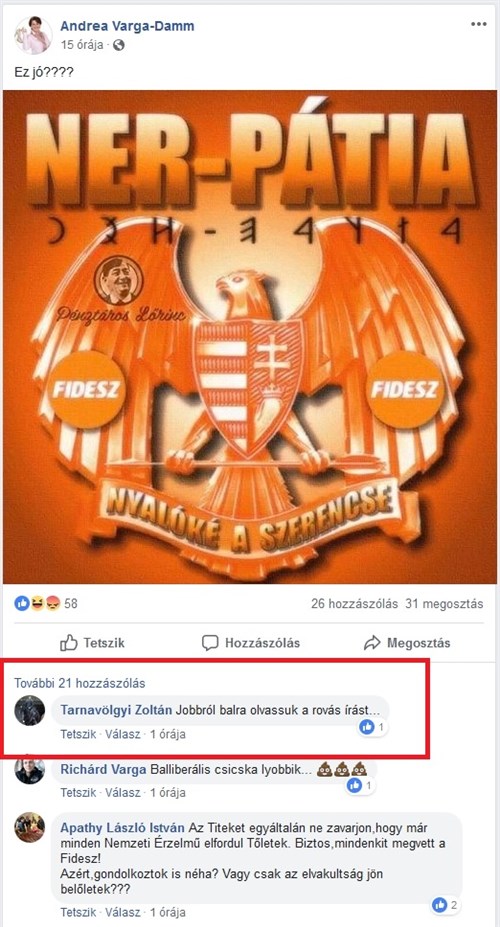The image size is (500, 927).
Task: Open the NER-PÁTIA posted image
Action: [249, 337]
